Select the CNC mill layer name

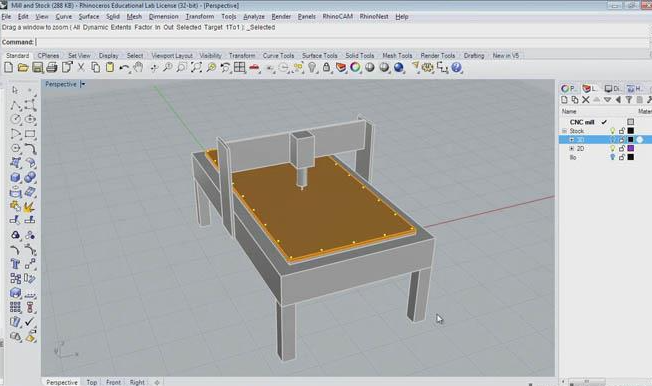pyautogui.click(x=582, y=122)
